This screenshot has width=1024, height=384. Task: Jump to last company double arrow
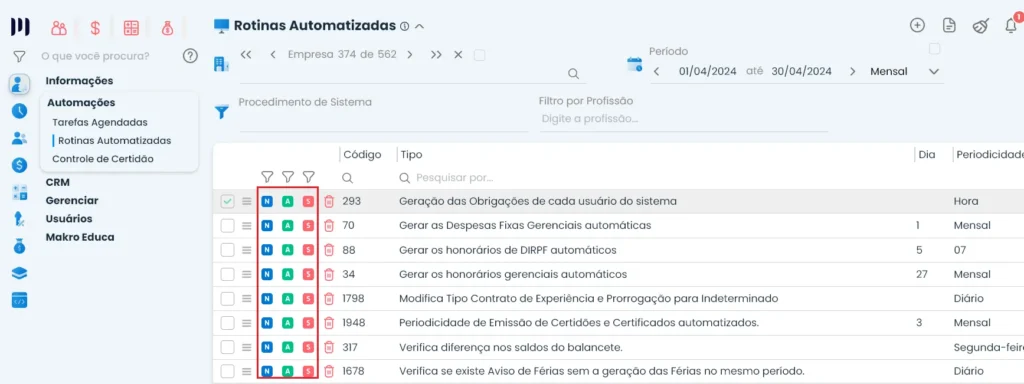point(436,55)
